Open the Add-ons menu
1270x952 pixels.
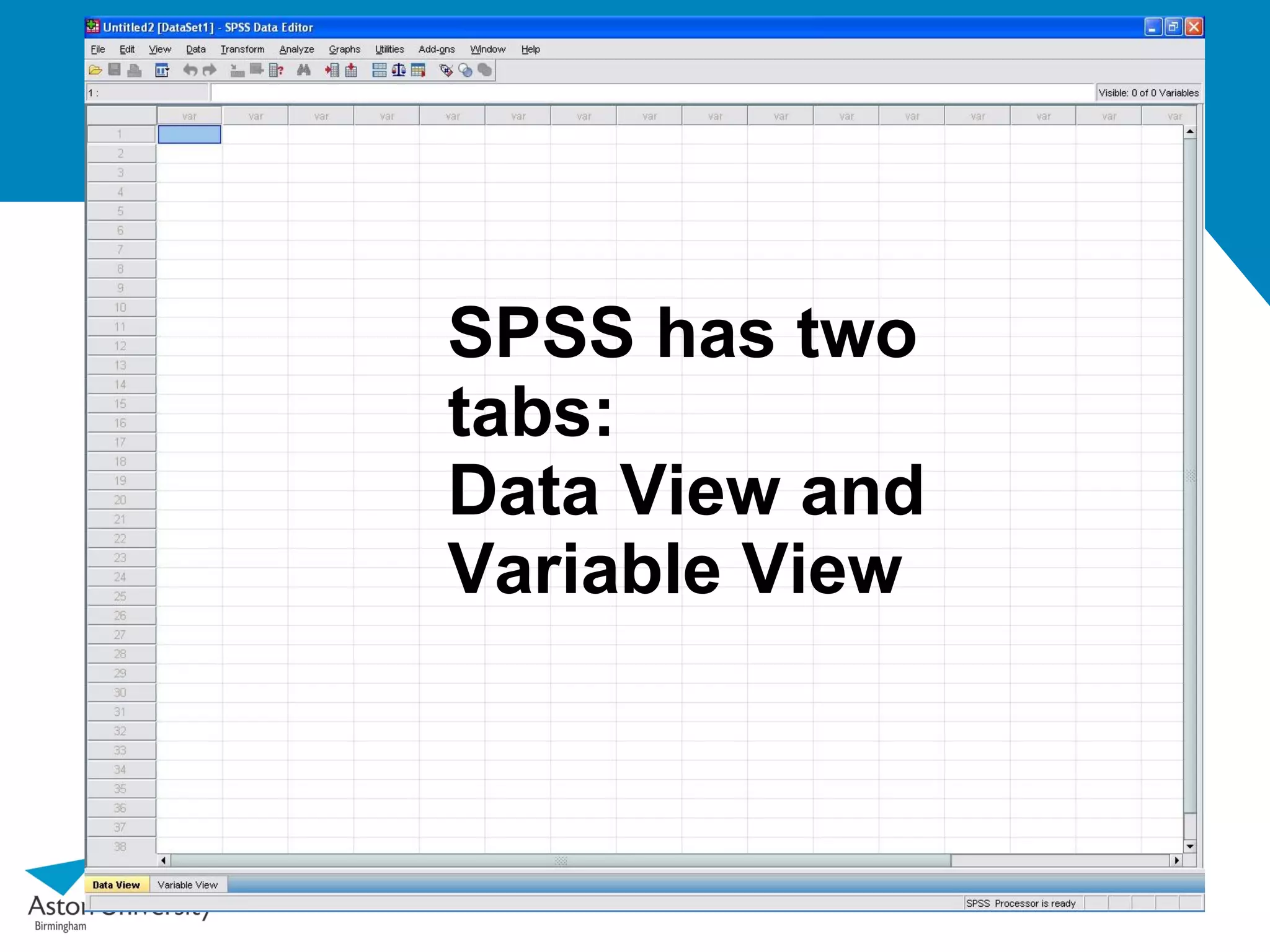pos(437,50)
